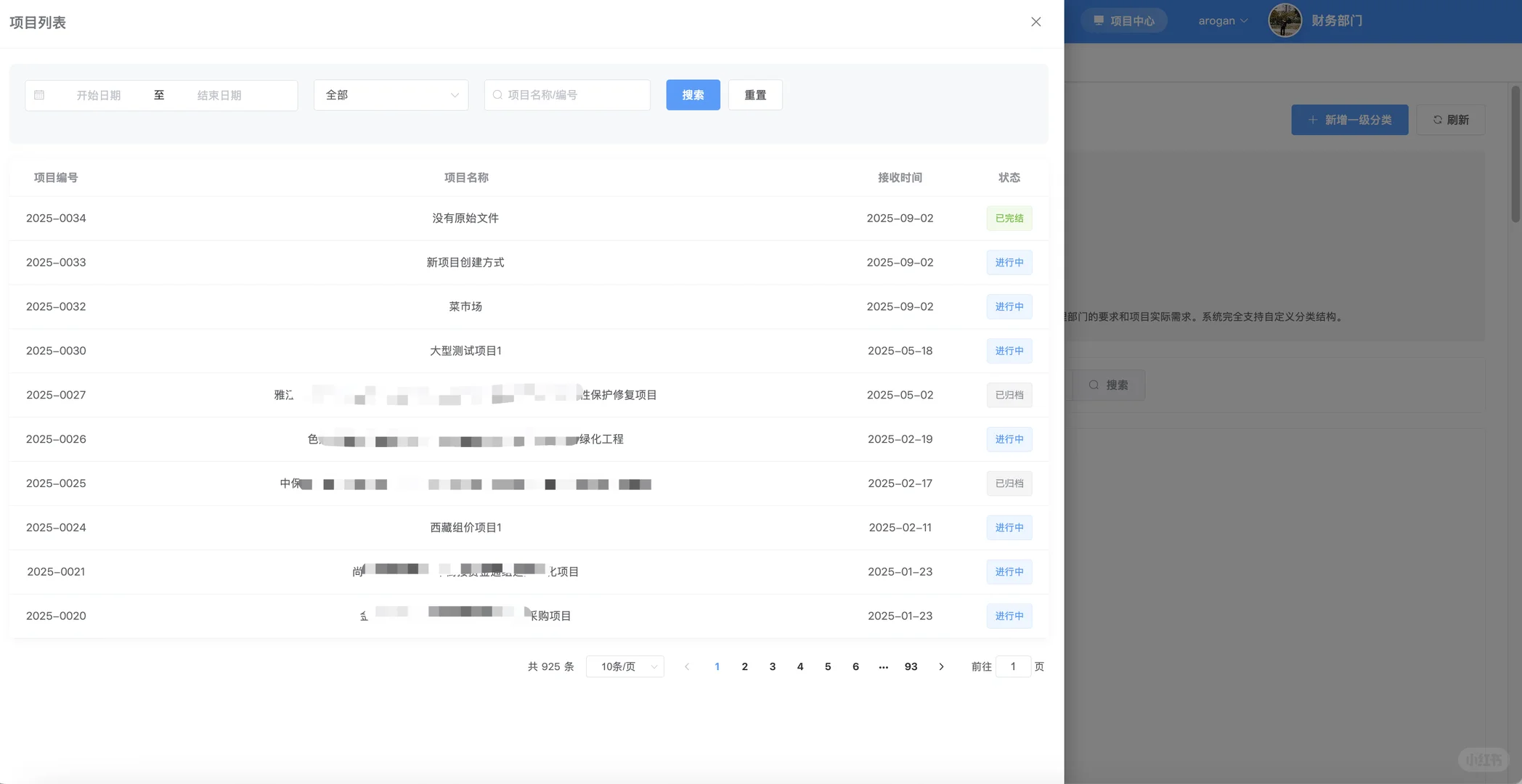Click the refresh icon on the 刷新 button

[1438, 120]
